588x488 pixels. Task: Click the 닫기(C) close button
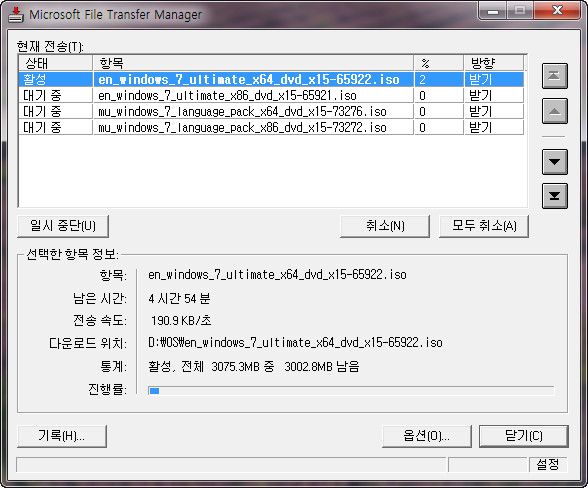point(524,436)
